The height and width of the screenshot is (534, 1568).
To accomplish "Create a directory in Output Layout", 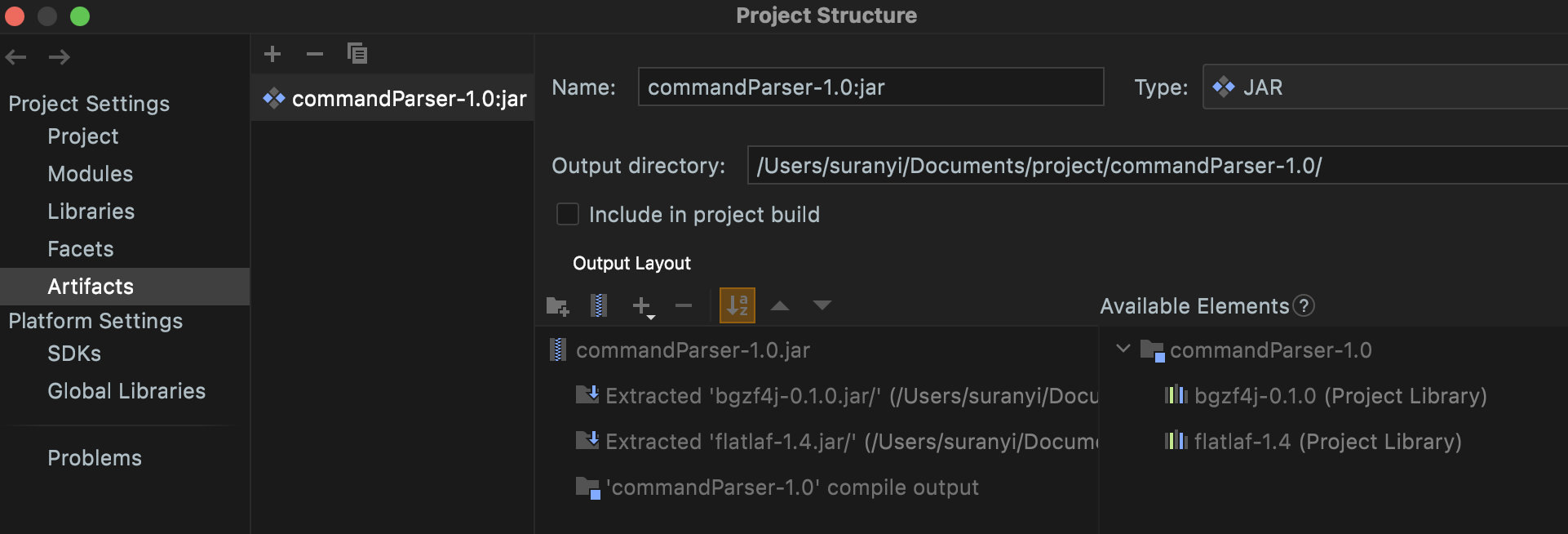I will click(x=557, y=306).
